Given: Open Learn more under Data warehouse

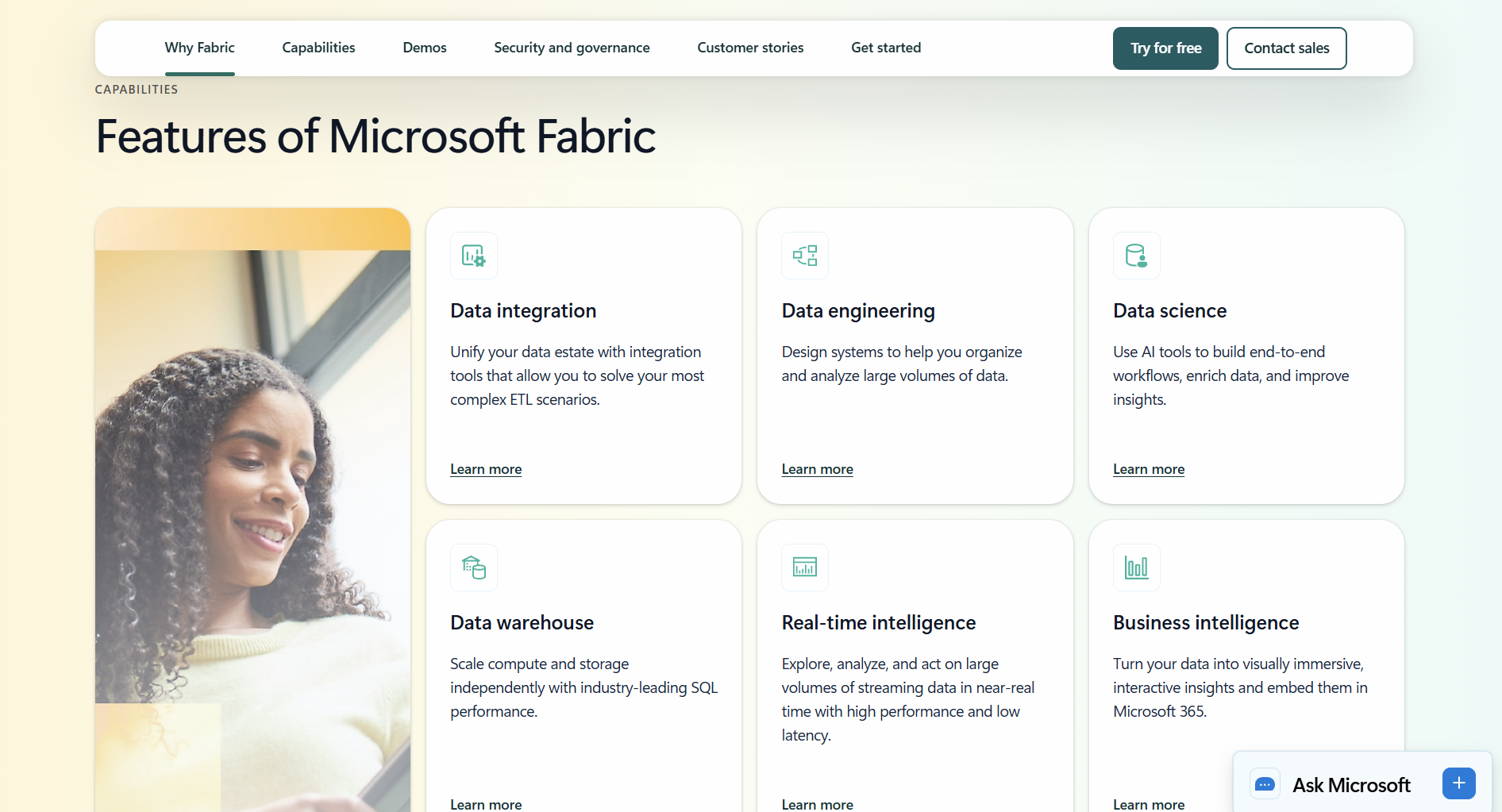Looking at the screenshot, I should point(486,804).
